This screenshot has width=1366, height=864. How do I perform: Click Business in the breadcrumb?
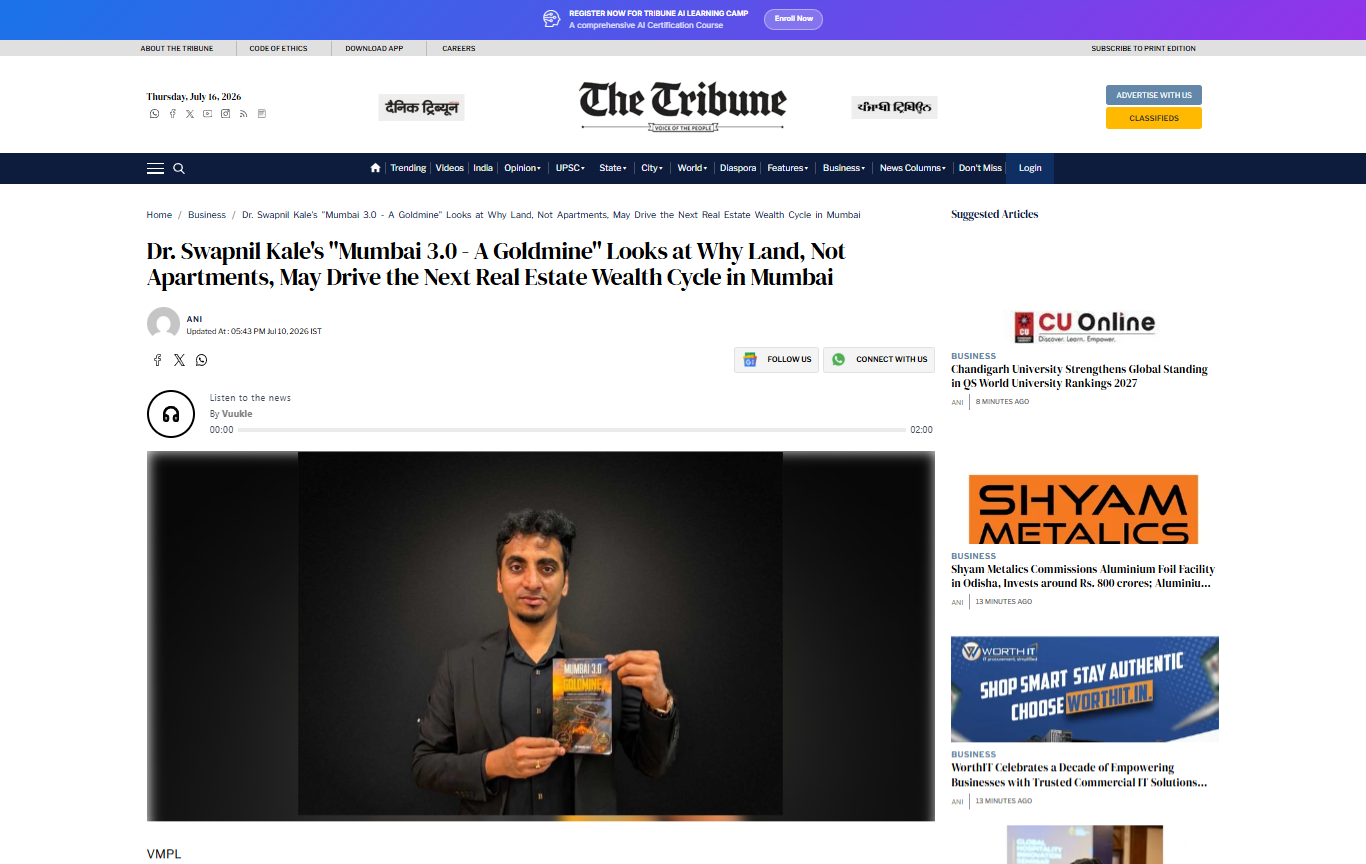207,215
